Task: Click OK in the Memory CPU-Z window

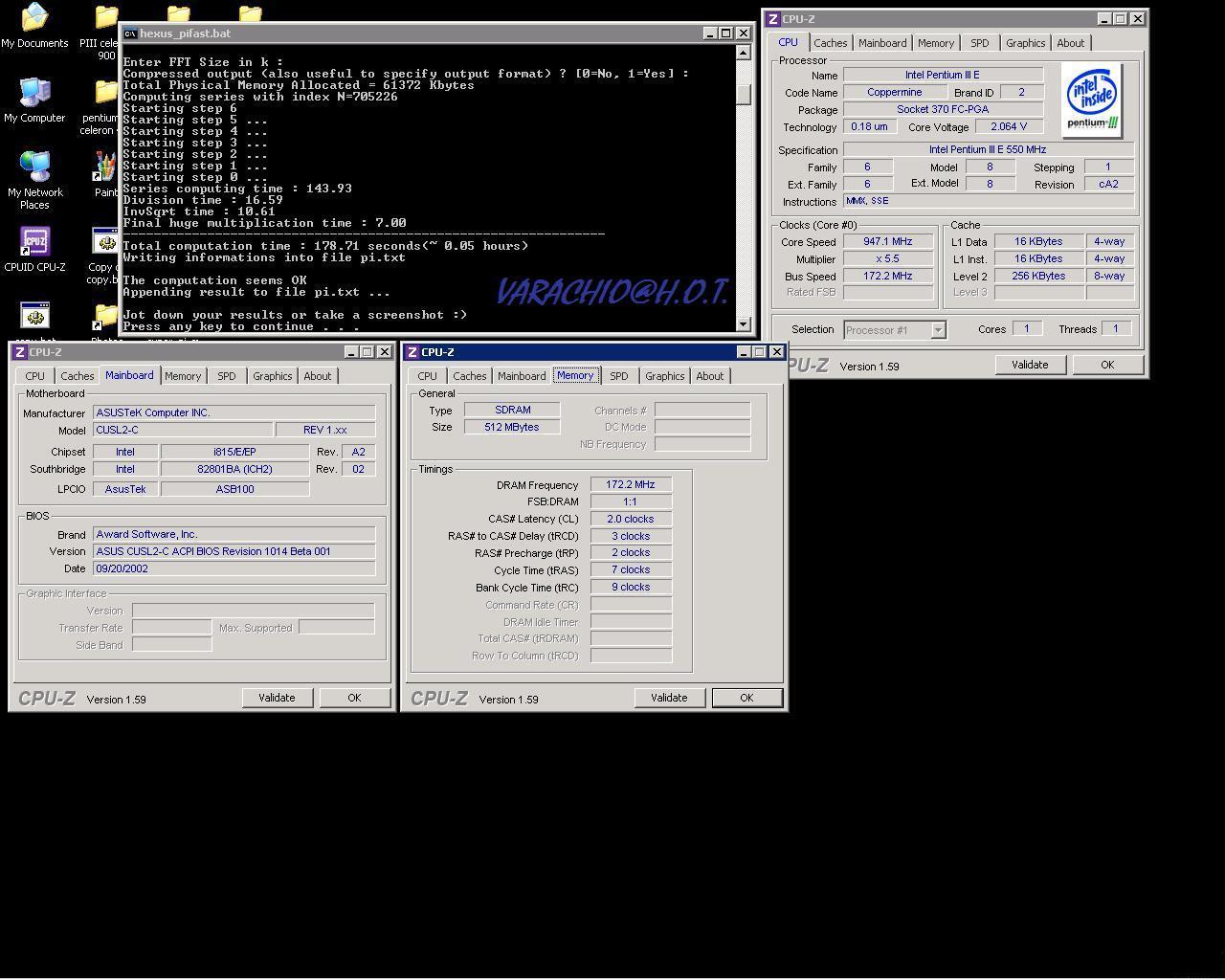Action: click(746, 698)
